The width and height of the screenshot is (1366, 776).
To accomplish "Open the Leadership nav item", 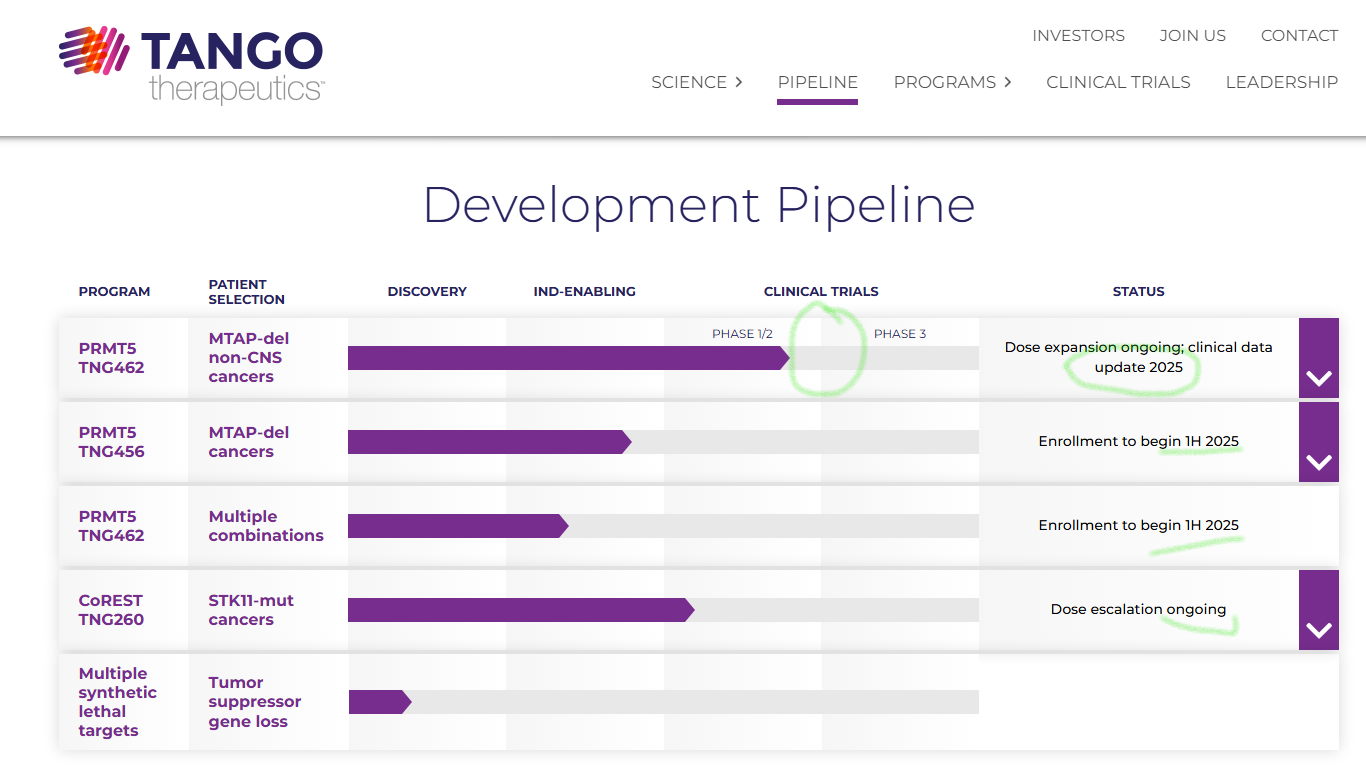I will pyautogui.click(x=1281, y=82).
